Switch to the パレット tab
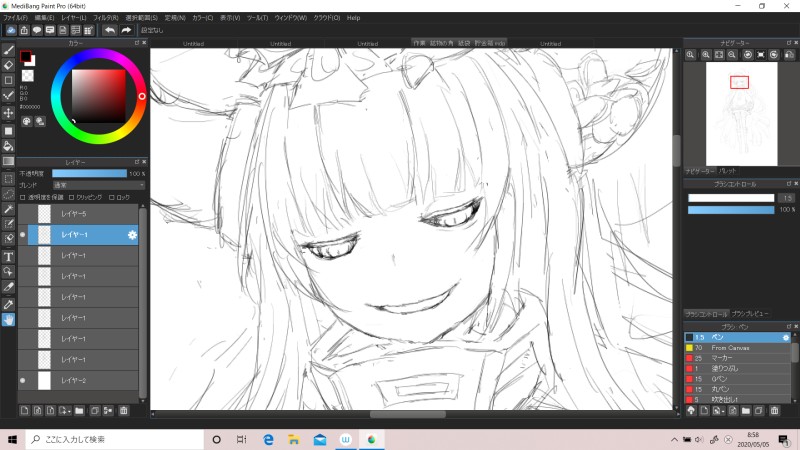The image size is (800, 450). [728, 171]
